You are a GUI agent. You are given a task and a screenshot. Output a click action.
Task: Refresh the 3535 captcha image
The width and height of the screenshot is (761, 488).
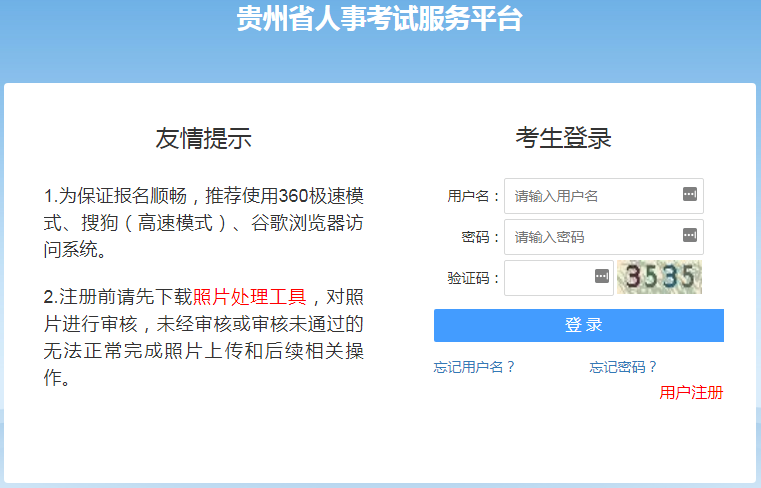659,277
